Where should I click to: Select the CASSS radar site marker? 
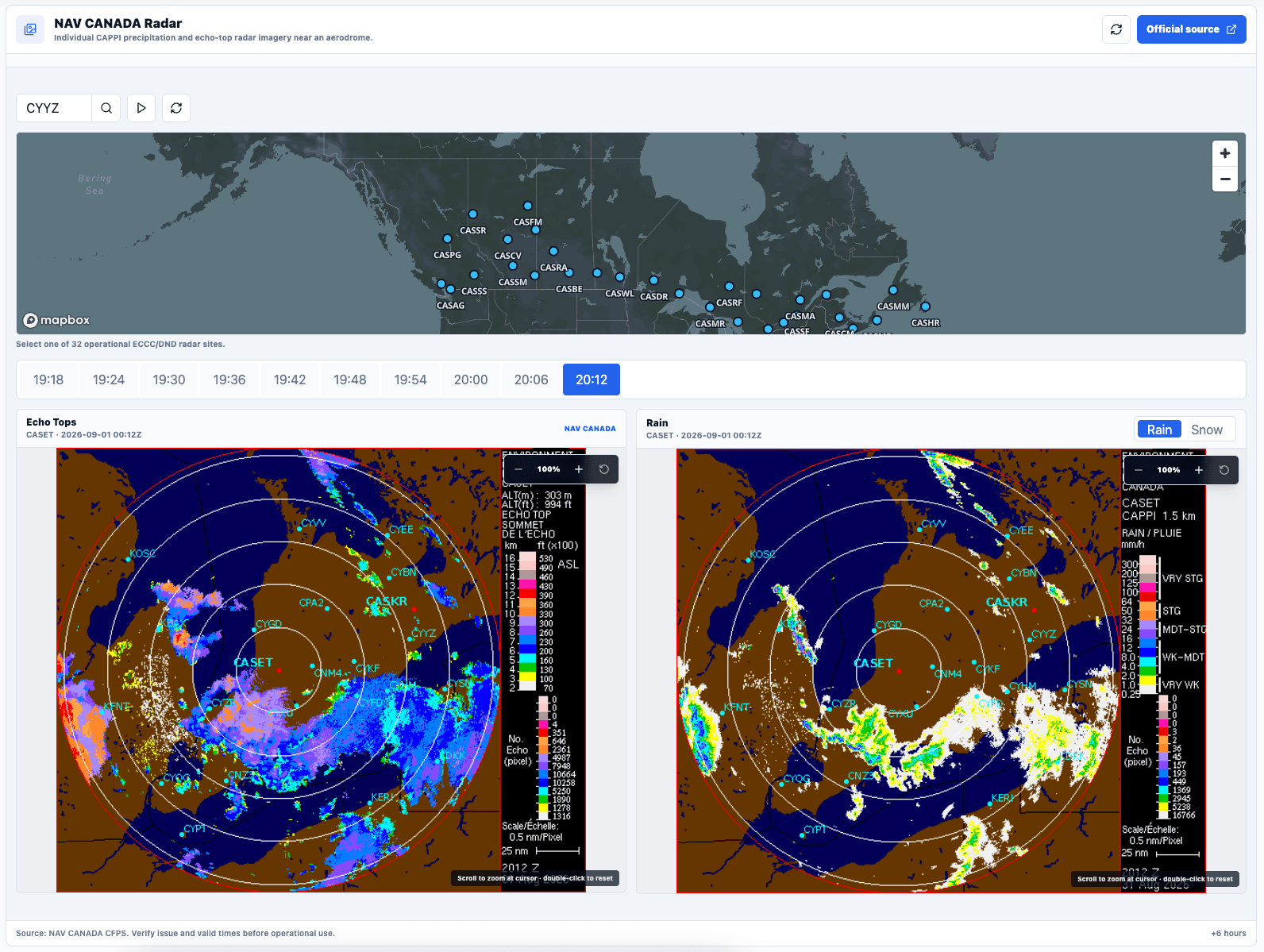(x=474, y=276)
